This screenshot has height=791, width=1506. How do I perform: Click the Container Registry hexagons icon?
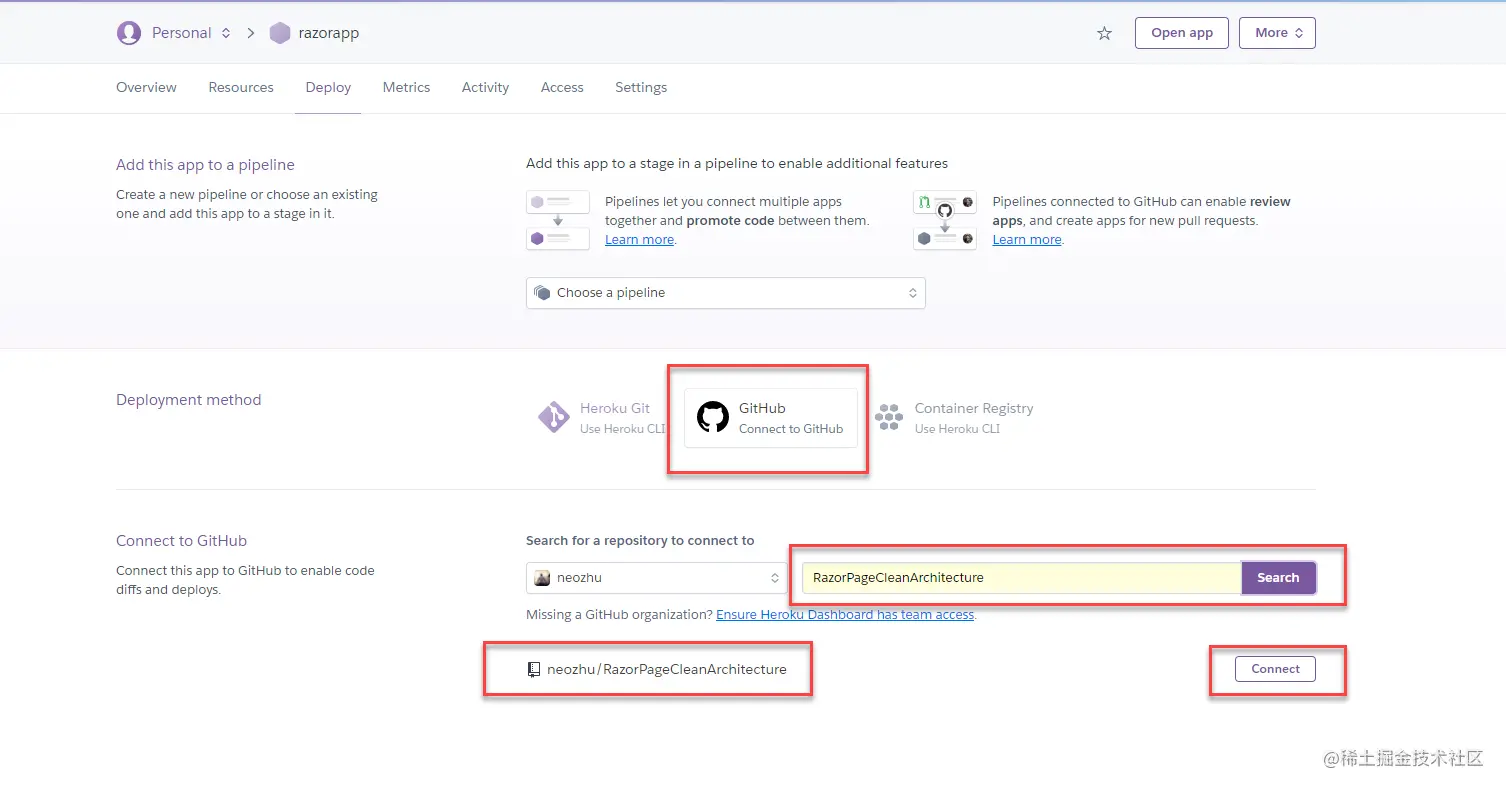pyautogui.click(x=889, y=417)
